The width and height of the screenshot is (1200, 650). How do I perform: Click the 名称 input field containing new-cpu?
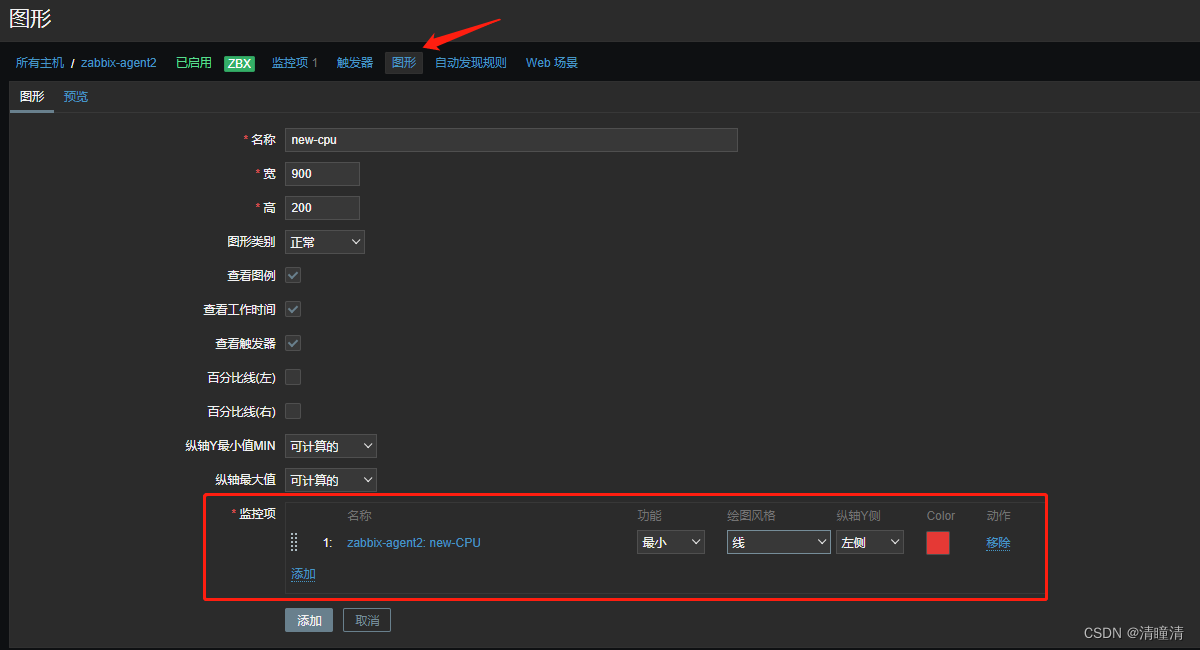point(511,140)
